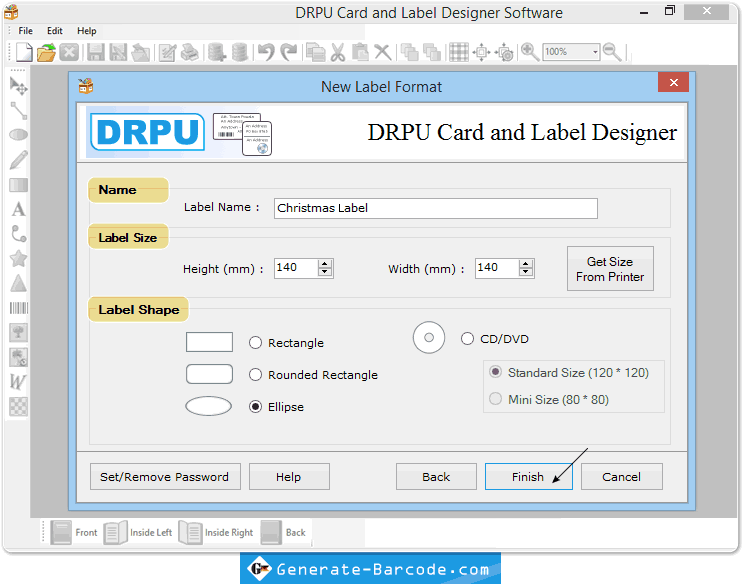The image size is (744, 584).
Task: Close the New Label Format dialog
Action: tap(673, 83)
